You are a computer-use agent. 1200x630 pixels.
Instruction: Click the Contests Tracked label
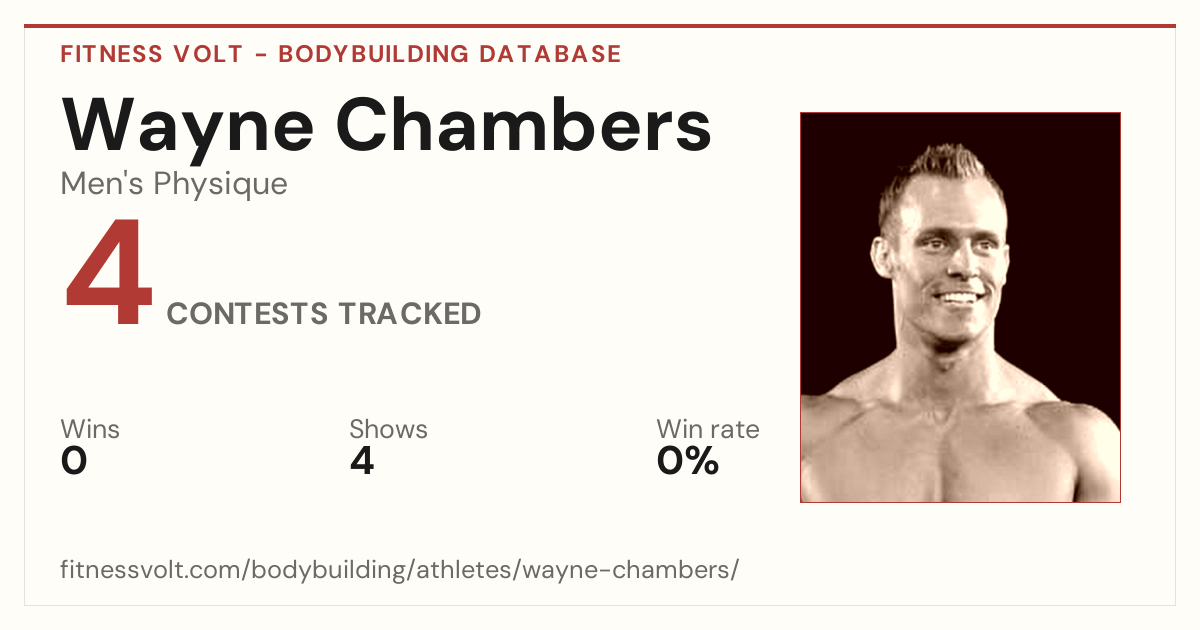pyautogui.click(x=324, y=314)
